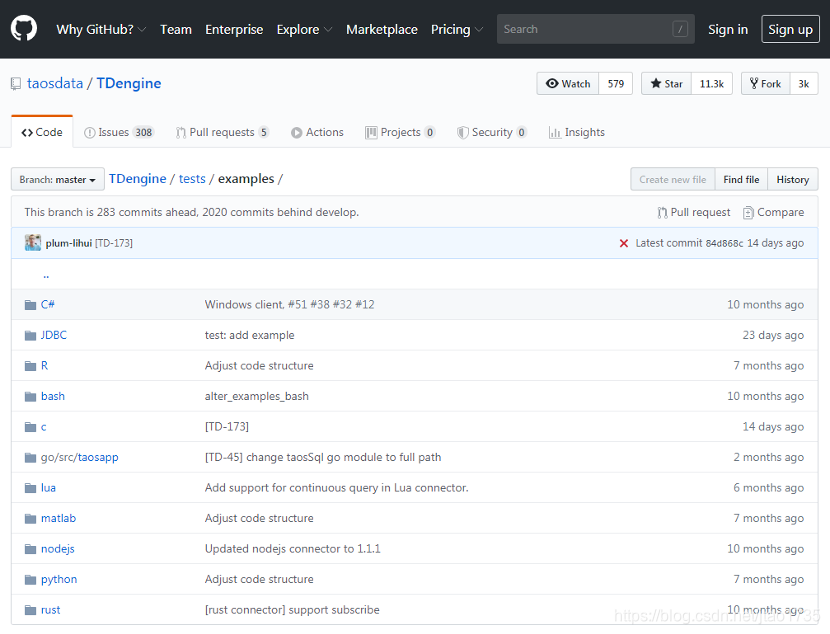Viewport: 830px width, 634px height.
Task: Open the go/src/taosapp folder link
Action: pyautogui.click(x=79, y=457)
